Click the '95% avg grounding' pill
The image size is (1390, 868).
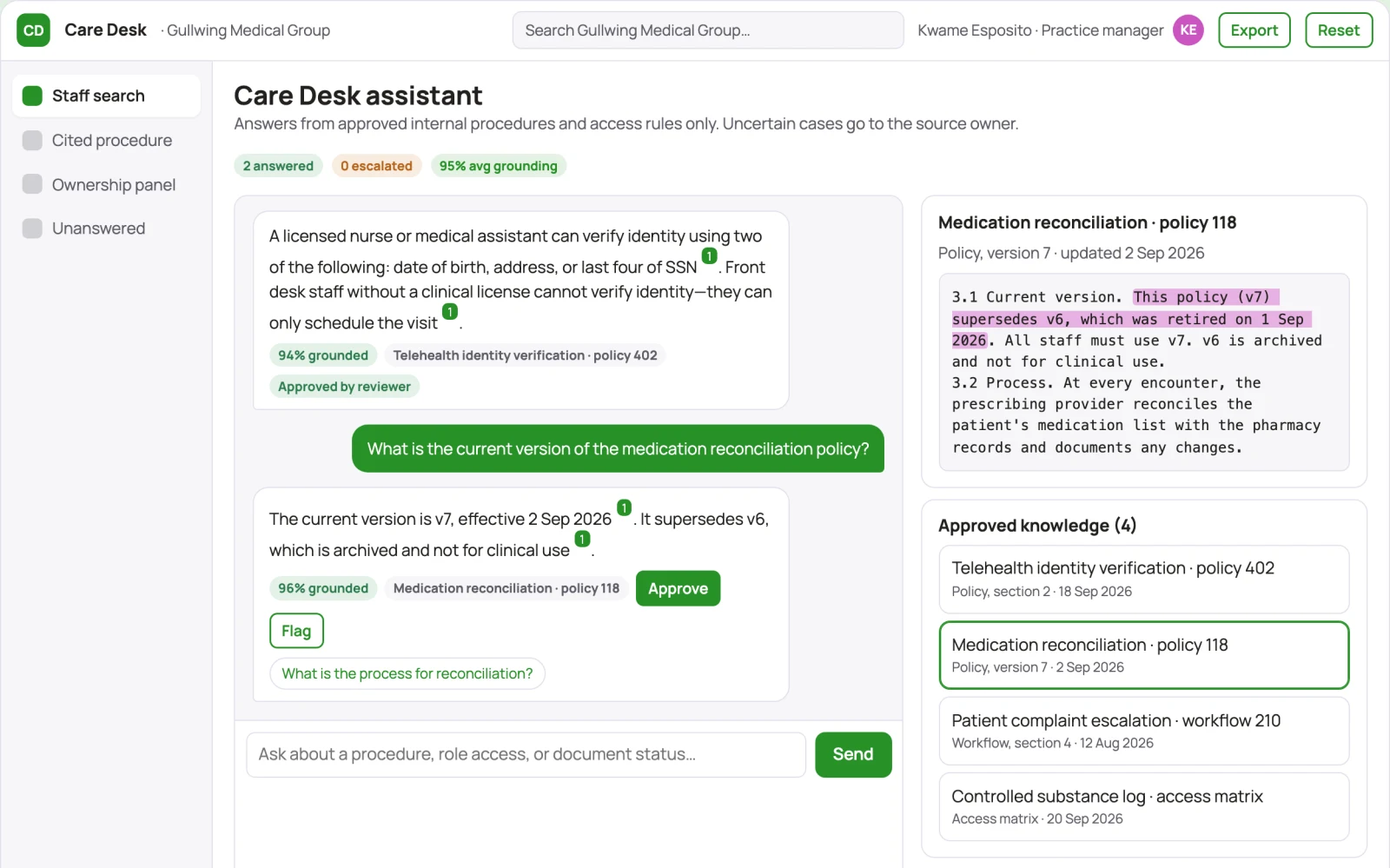point(498,166)
